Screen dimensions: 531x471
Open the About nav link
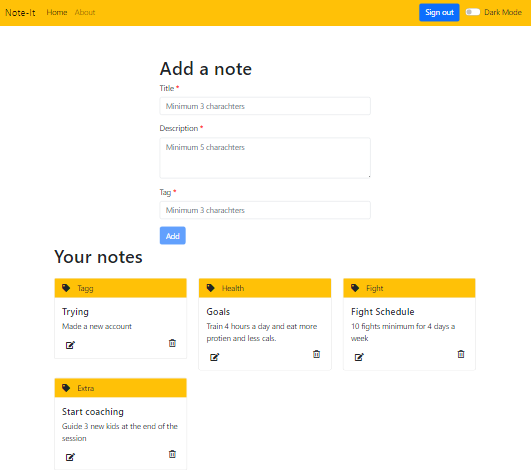coord(85,13)
